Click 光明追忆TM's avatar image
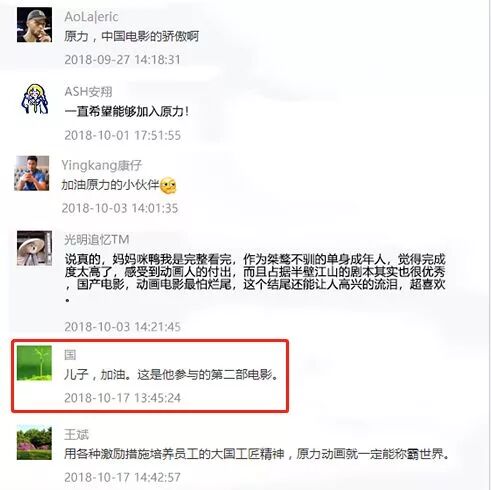 [34, 248]
